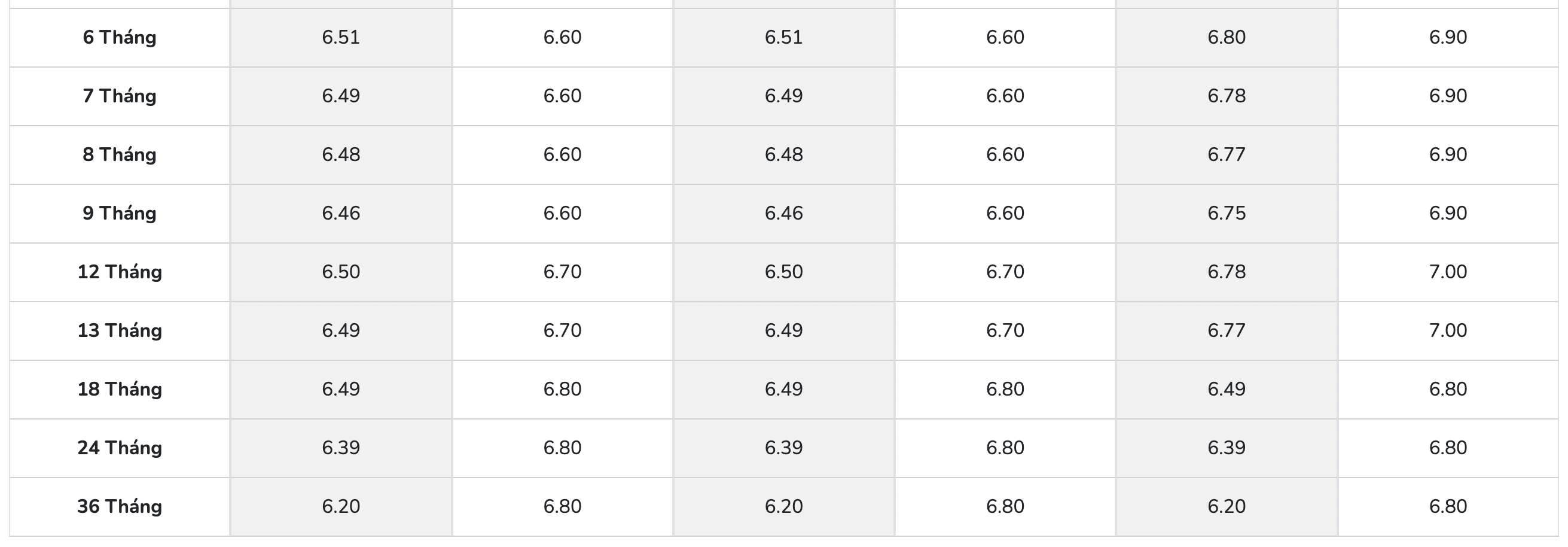Click the 6.20 cell in first rate column
Image resolution: width=1568 pixels, height=547 pixels.
341,506
